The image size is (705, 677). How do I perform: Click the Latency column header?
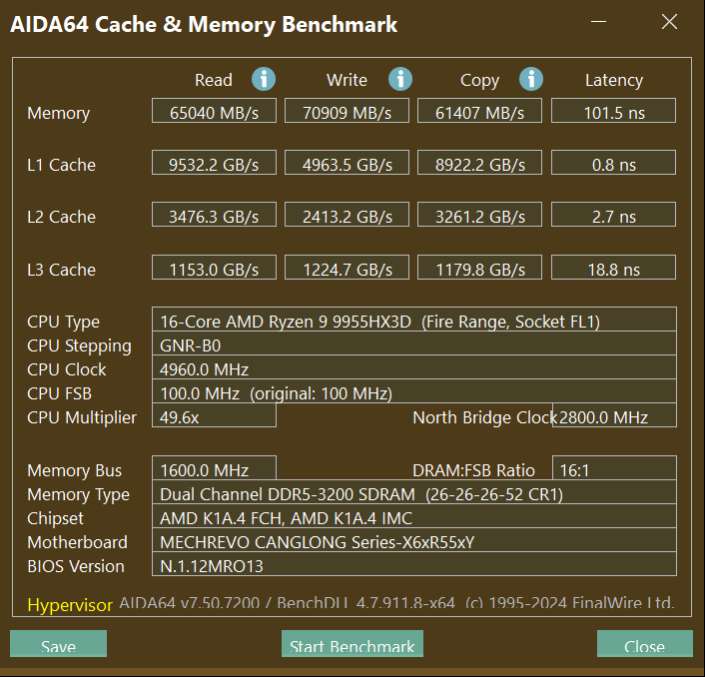[614, 81]
